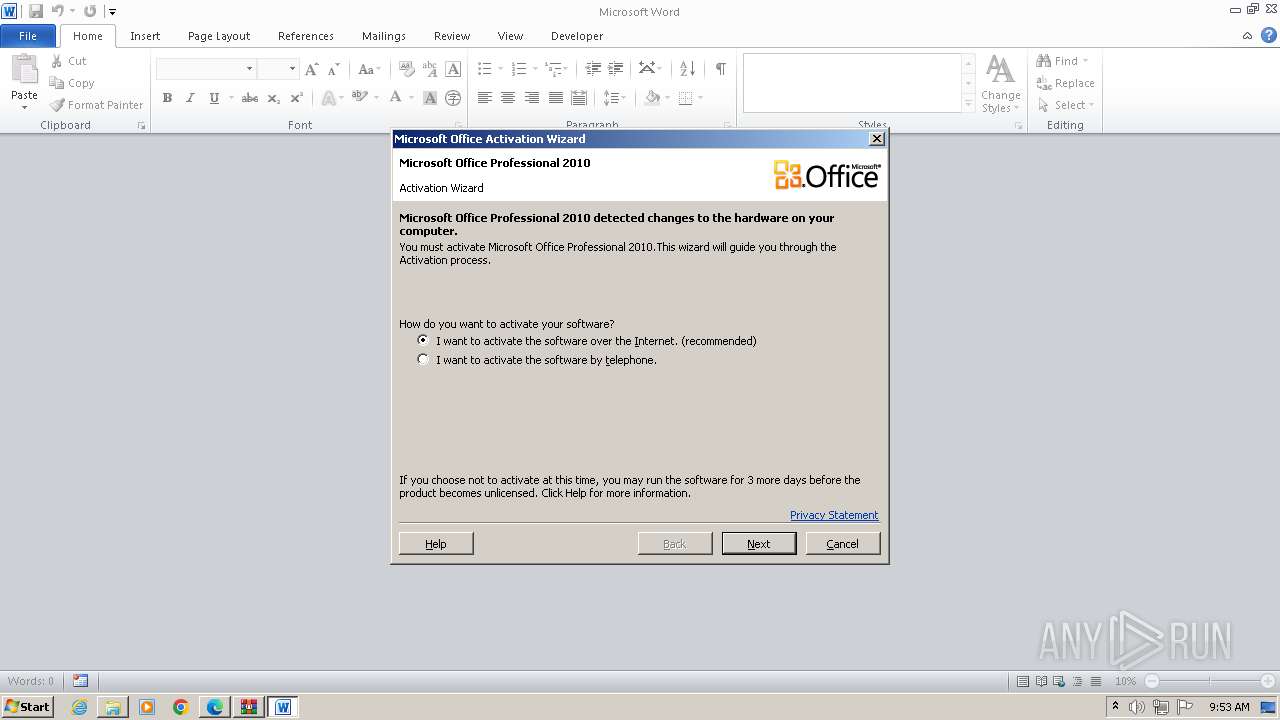
Task: Click the Grow Font icon
Action: [x=312, y=69]
